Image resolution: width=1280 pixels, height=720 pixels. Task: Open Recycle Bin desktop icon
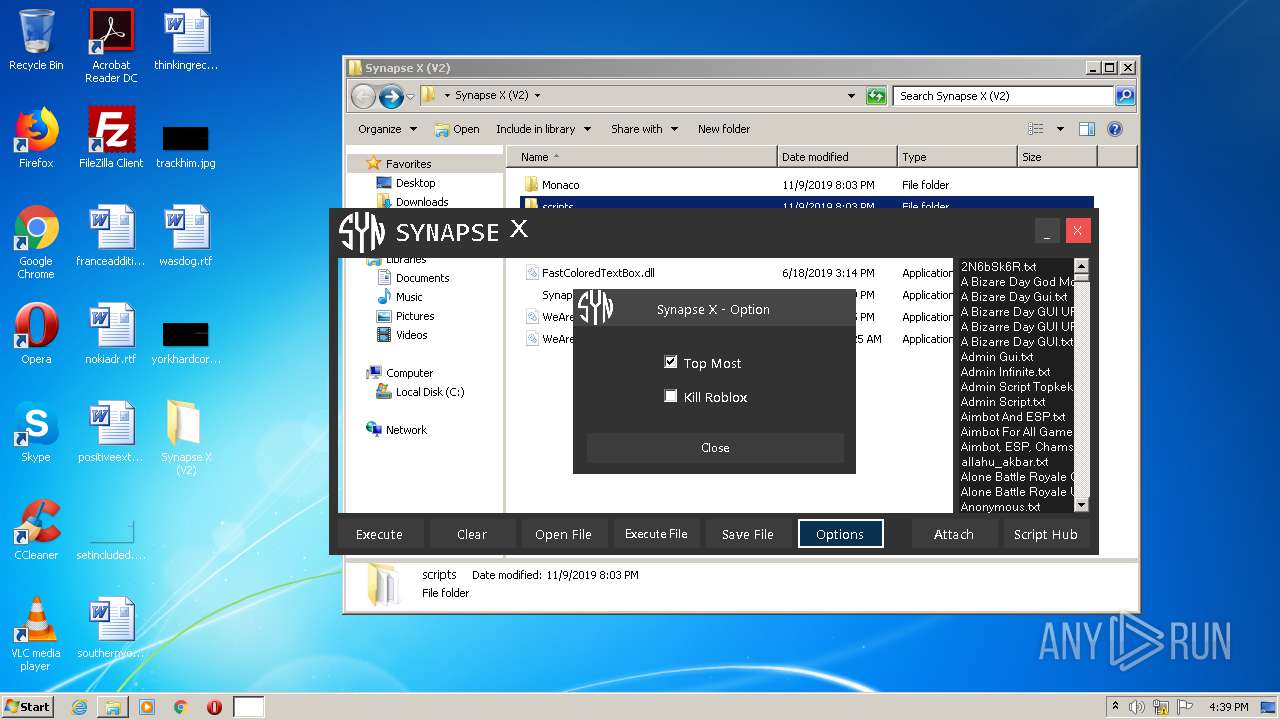click(36, 40)
